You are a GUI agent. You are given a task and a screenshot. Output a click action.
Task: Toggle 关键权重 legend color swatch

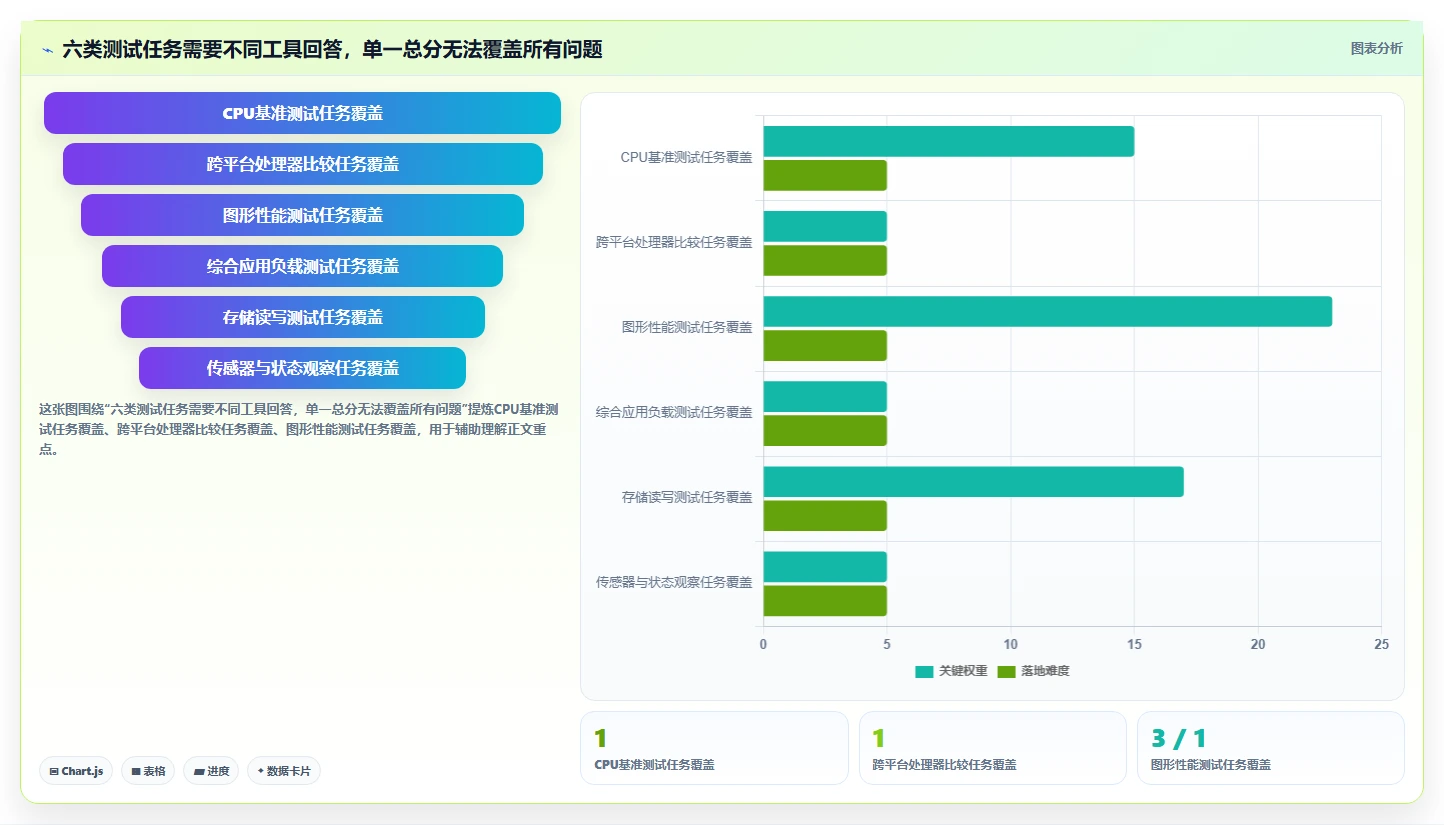(924, 671)
